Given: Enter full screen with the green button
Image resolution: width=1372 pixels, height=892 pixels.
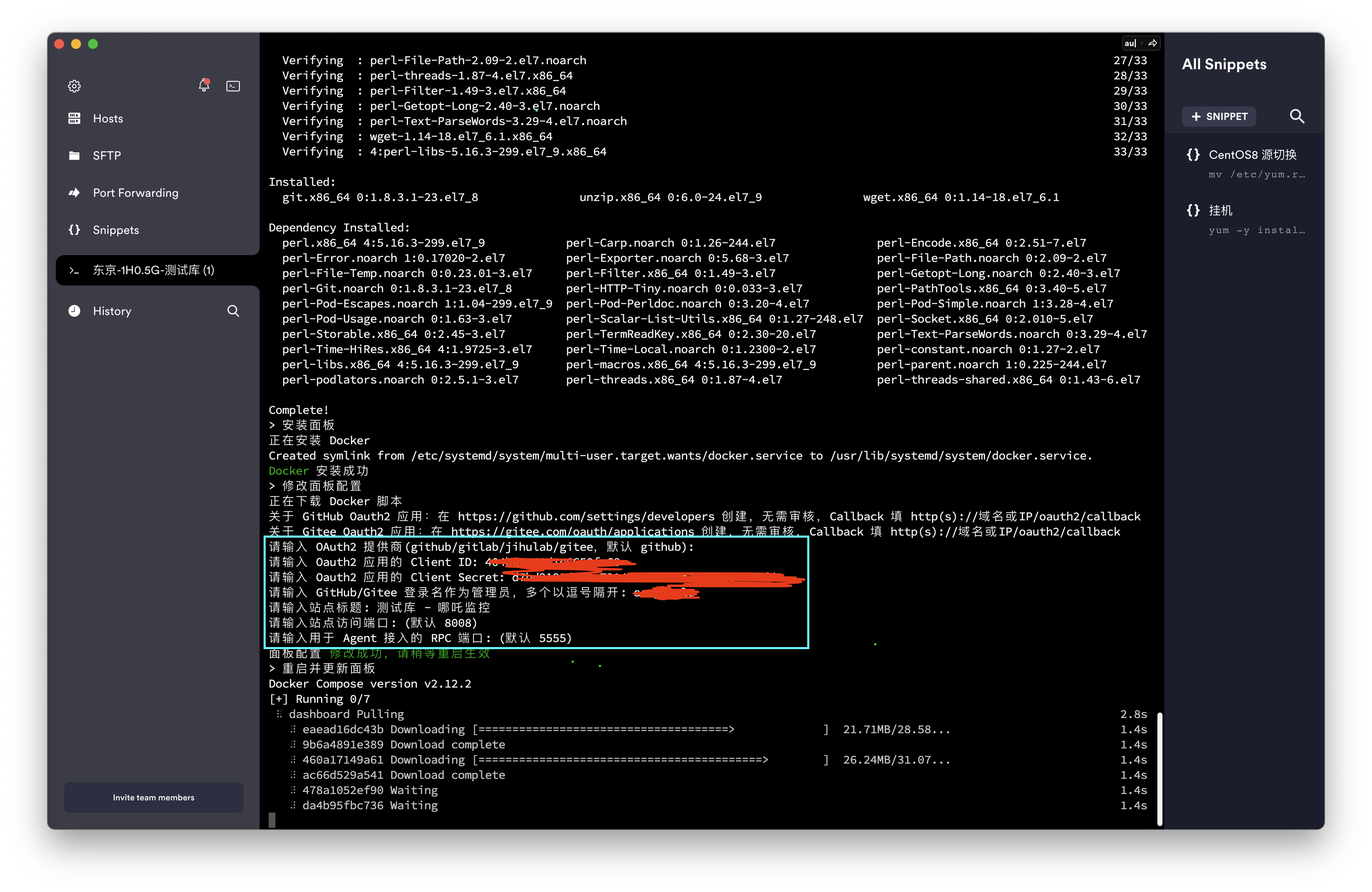Looking at the screenshot, I should [93, 44].
